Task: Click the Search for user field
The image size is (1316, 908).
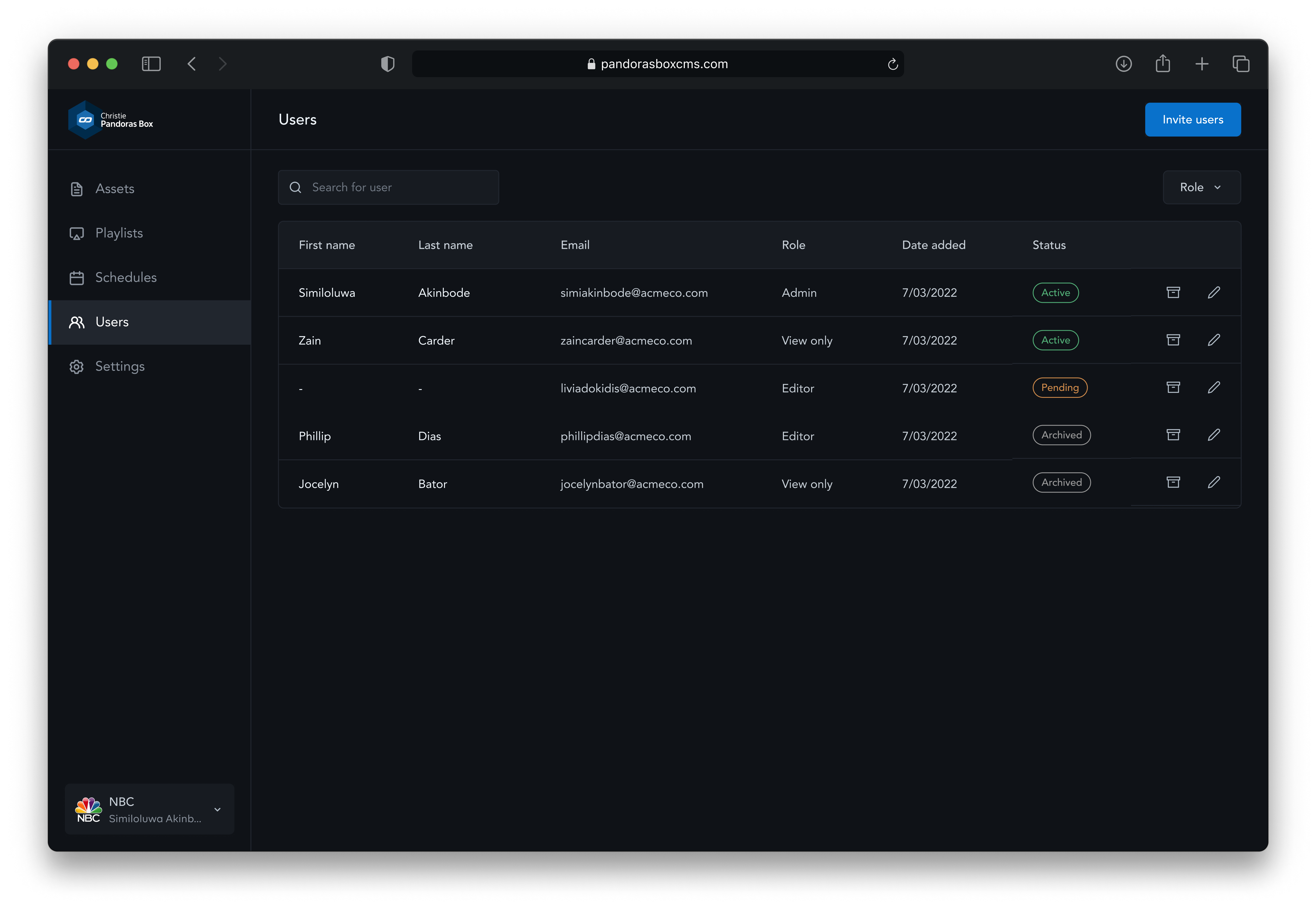Action: 388,187
